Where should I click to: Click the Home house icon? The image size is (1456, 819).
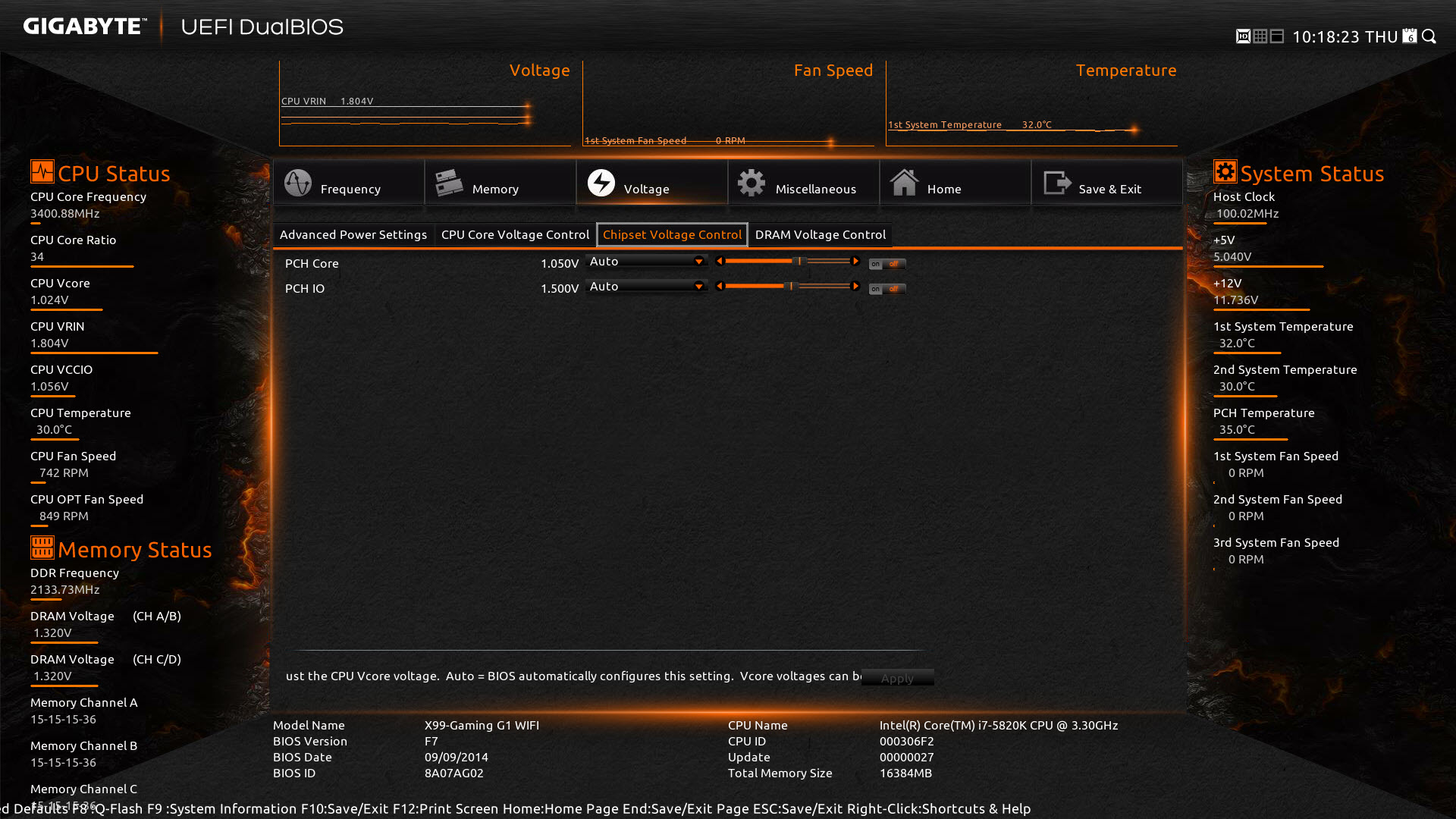[904, 183]
